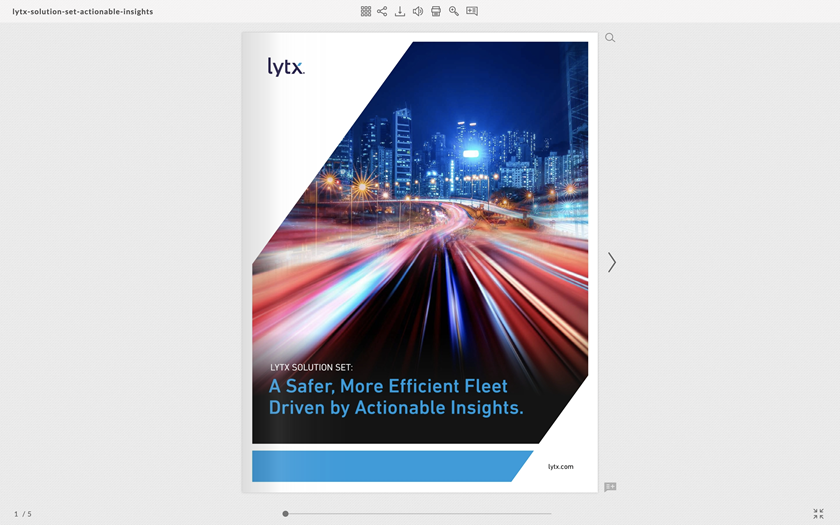Exit fullscreen using collapse arrows icon
The image size is (840, 525).
click(818, 513)
